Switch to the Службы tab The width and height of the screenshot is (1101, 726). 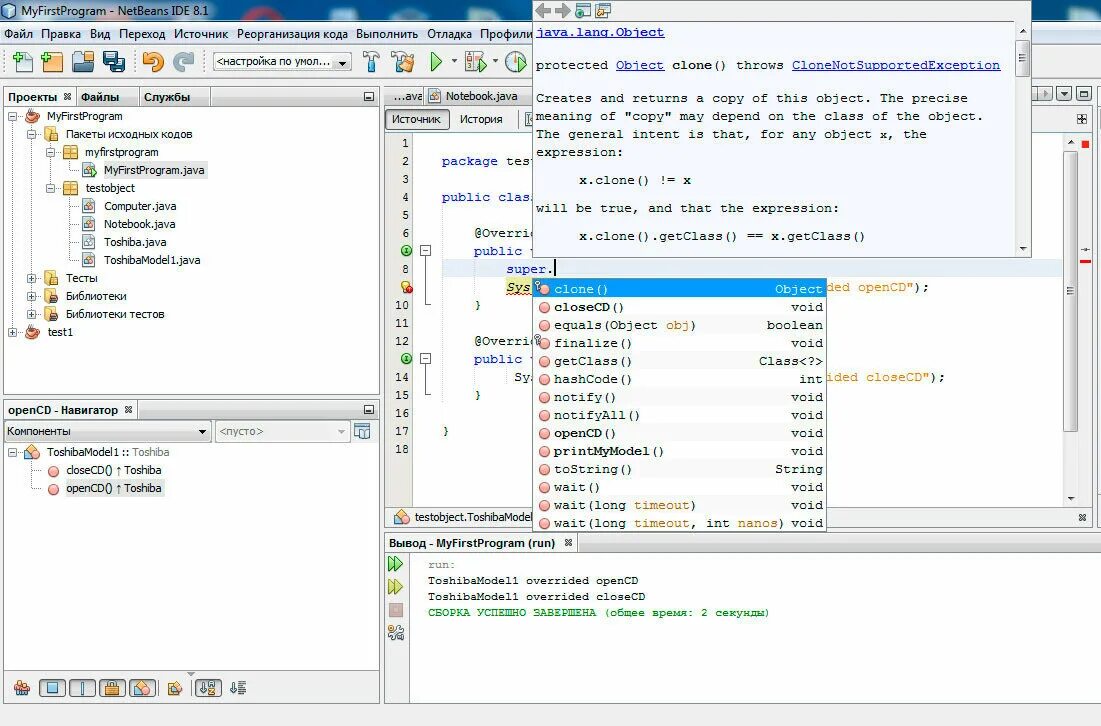167,97
